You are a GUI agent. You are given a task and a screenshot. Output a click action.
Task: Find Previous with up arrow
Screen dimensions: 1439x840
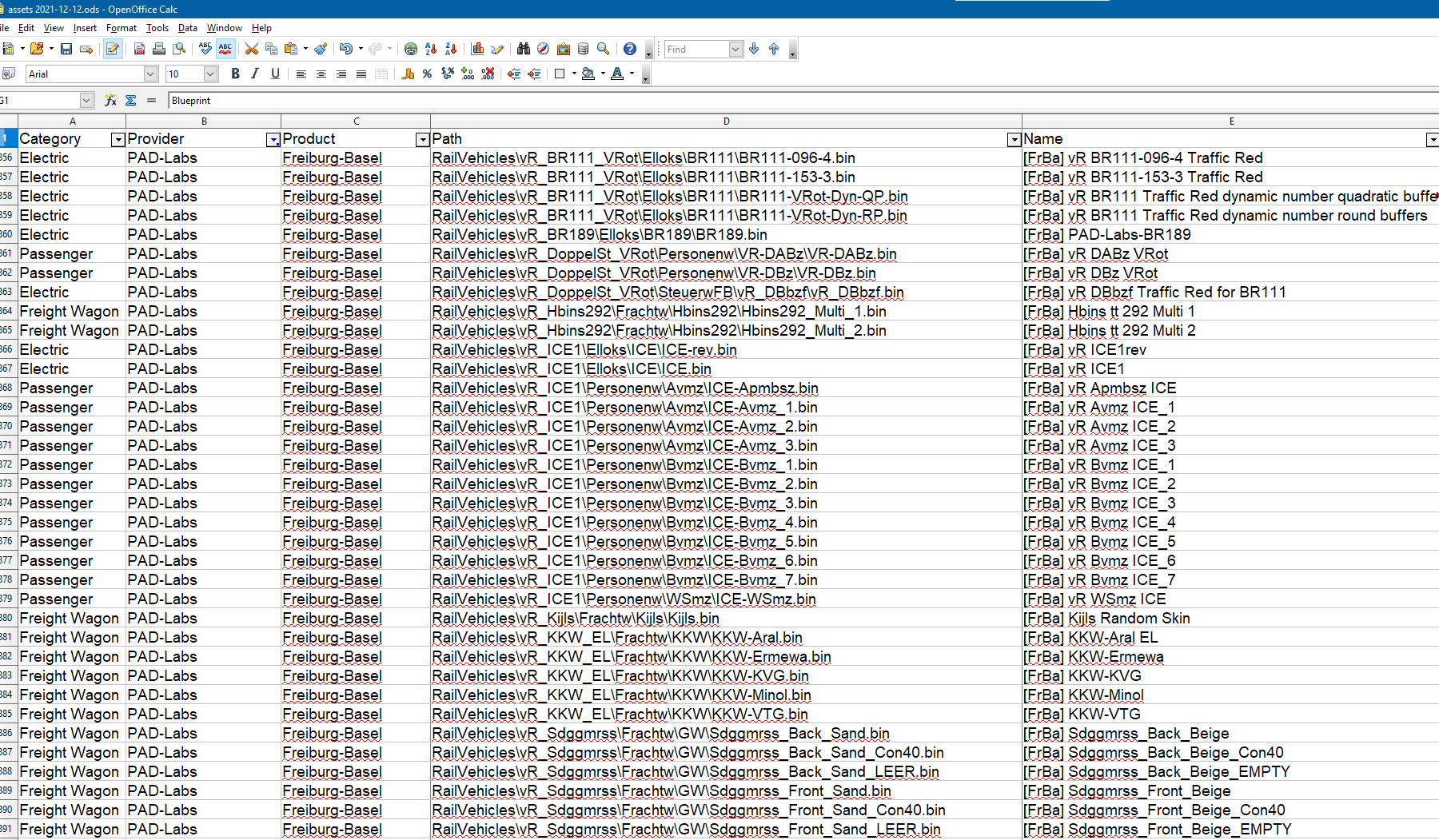tap(774, 50)
